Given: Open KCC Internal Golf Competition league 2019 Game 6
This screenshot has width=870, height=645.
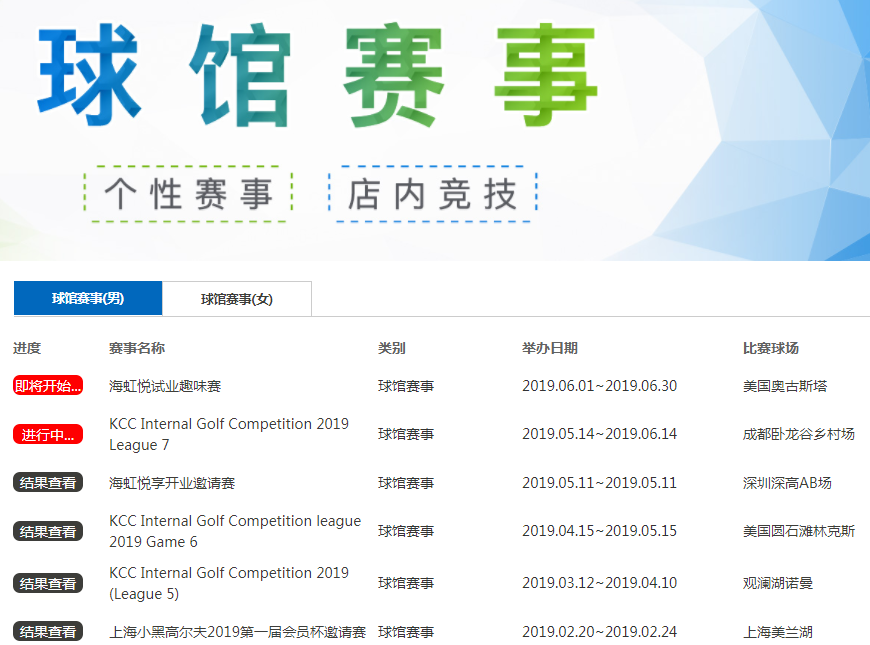Looking at the screenshot, I should [234, 531].
